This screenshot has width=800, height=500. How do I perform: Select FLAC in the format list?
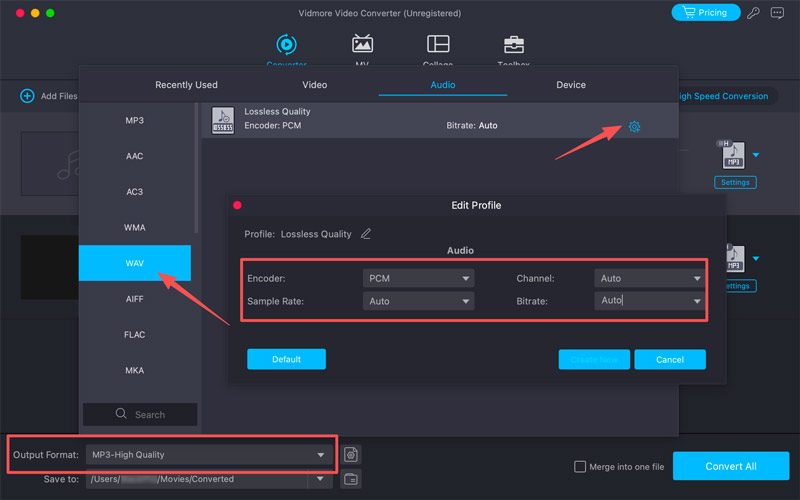pos(135,335)
